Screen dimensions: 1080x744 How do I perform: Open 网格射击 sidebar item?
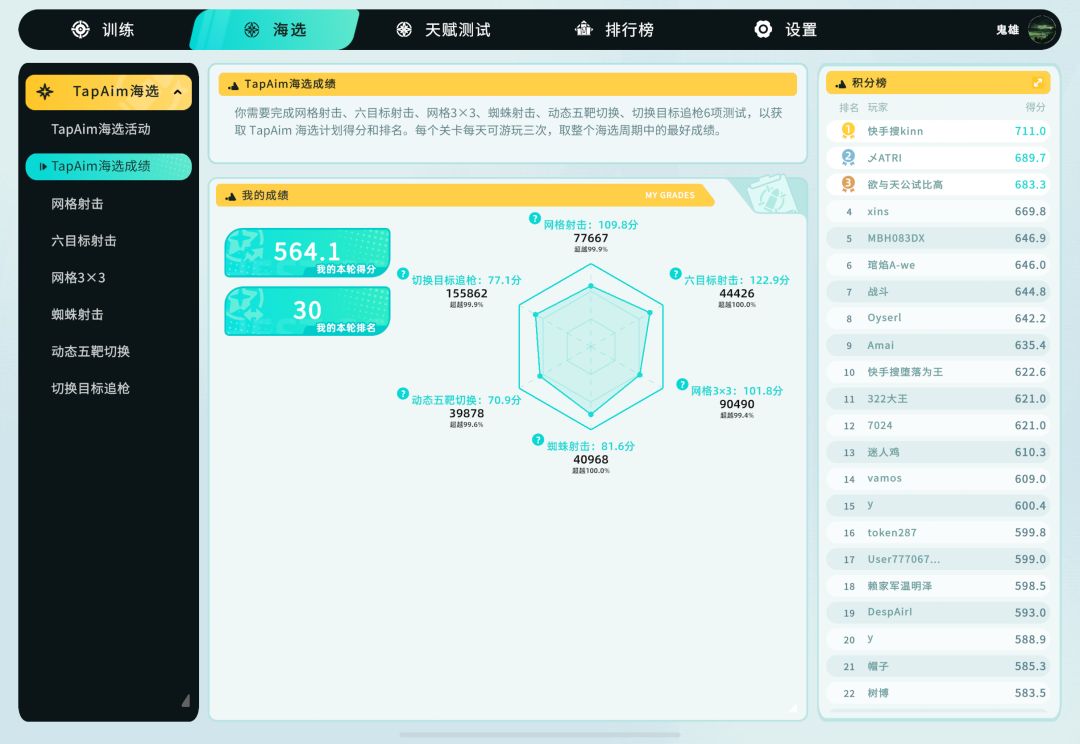tap(77, 204)
